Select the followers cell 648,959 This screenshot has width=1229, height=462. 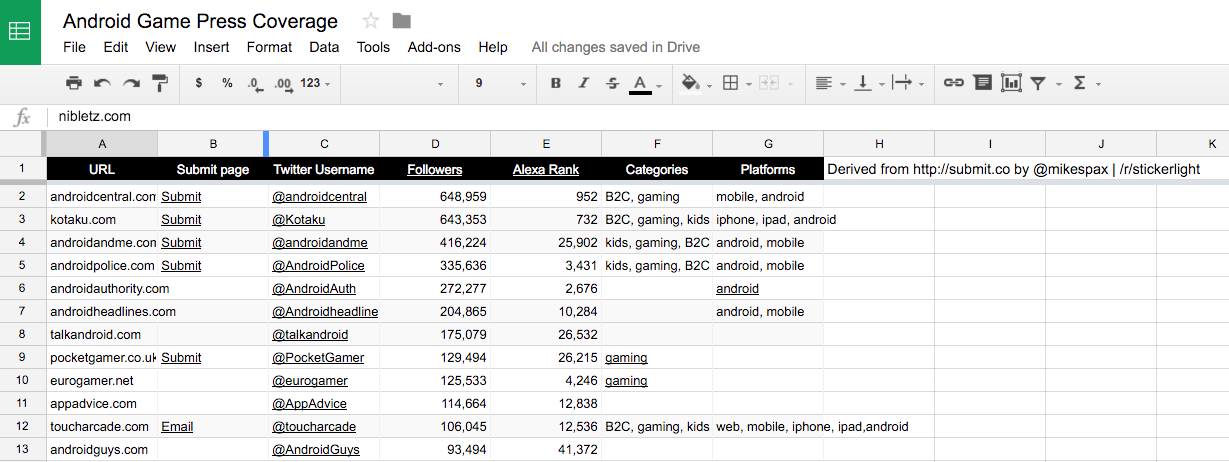pyautogui.click(x=435, y=197)
